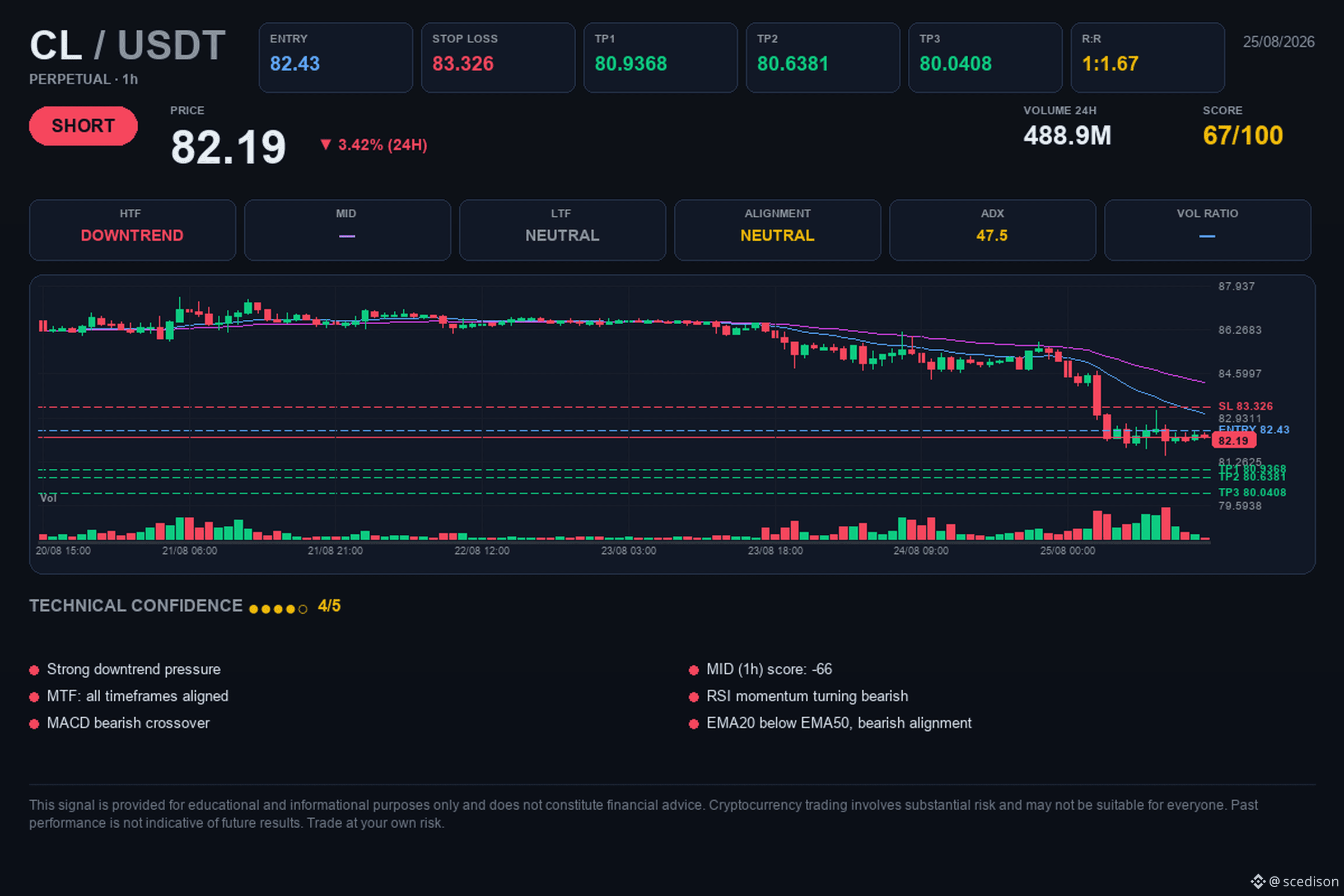
Task: Click the date 25/08/2026
Action: 1279,41
